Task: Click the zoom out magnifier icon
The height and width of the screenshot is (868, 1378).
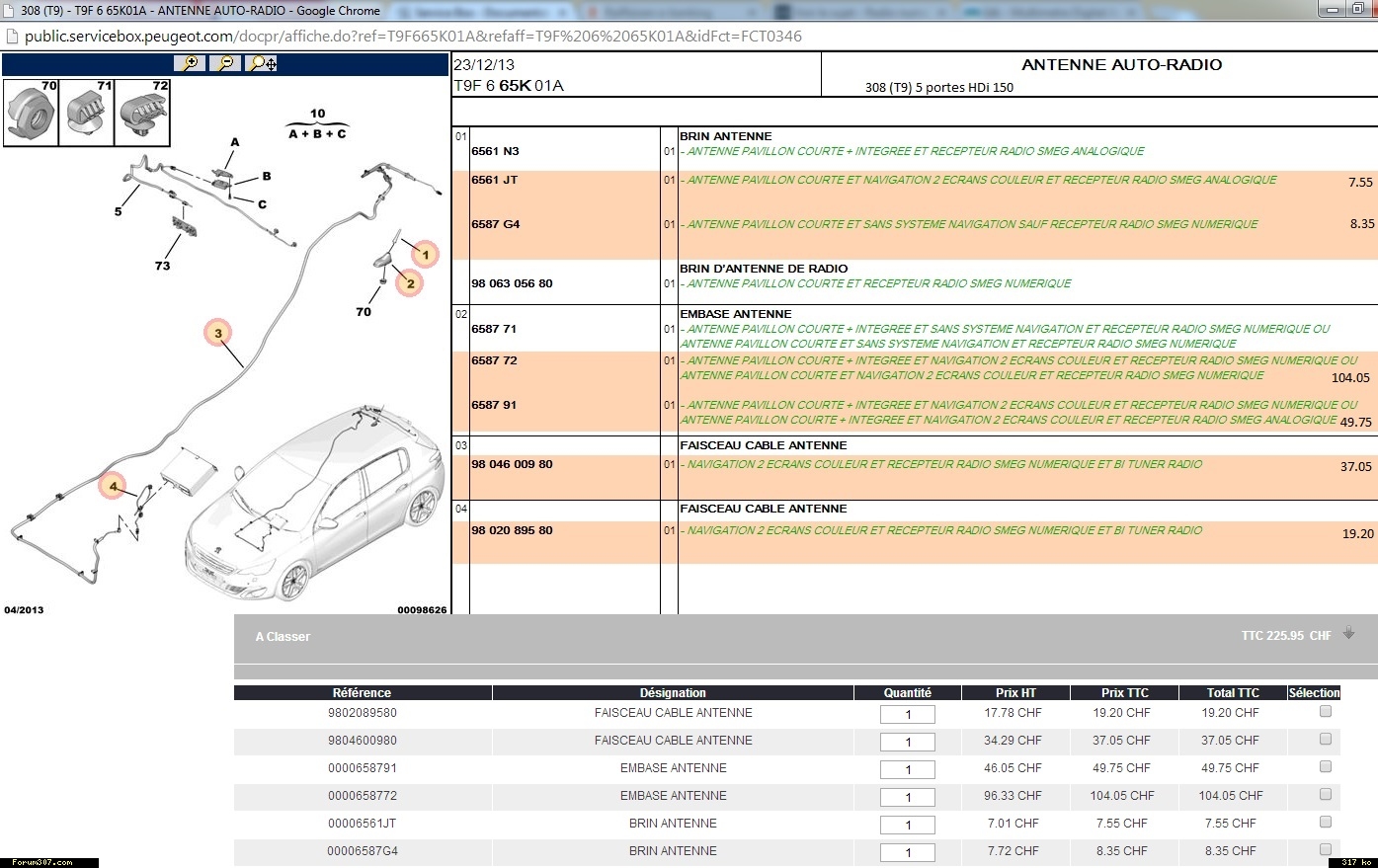Action: [x=225, y=63]
